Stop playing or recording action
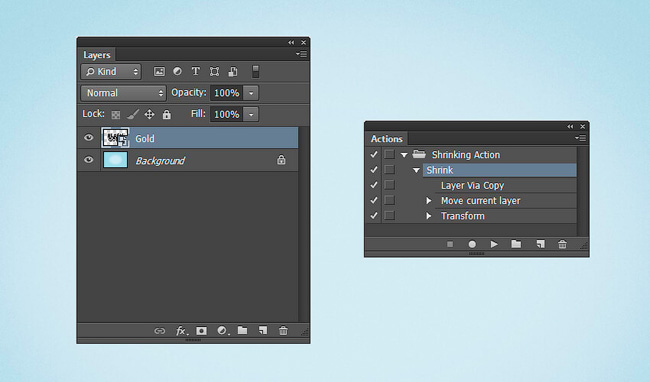This screenshot has width=650, height=382. (x=450, y=244)
